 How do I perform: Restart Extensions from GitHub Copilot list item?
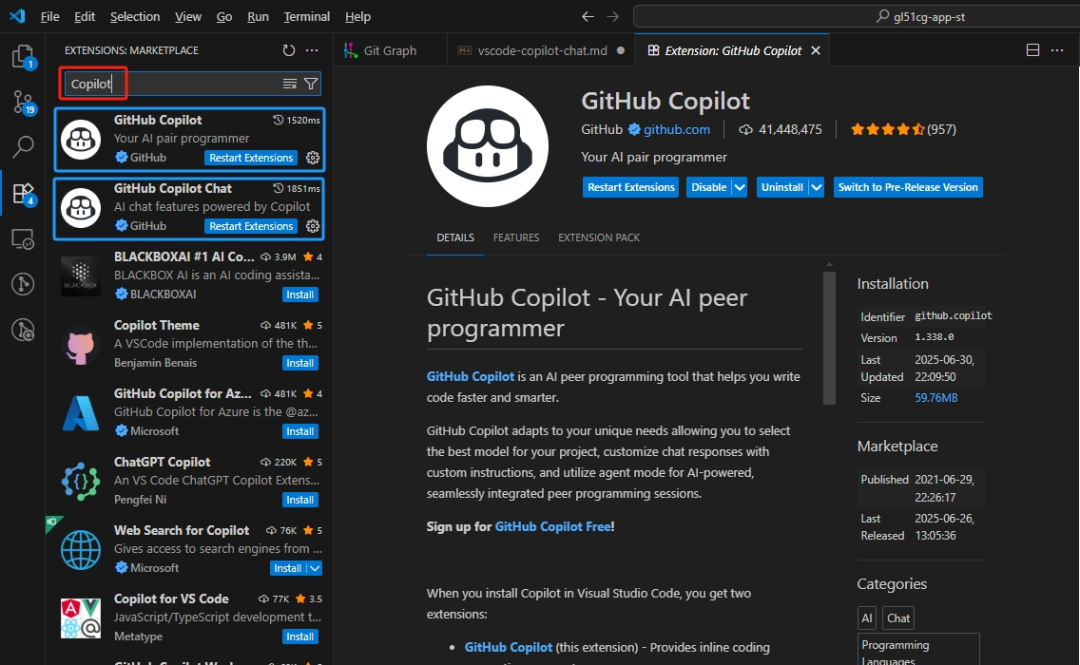tap(251, 158)
